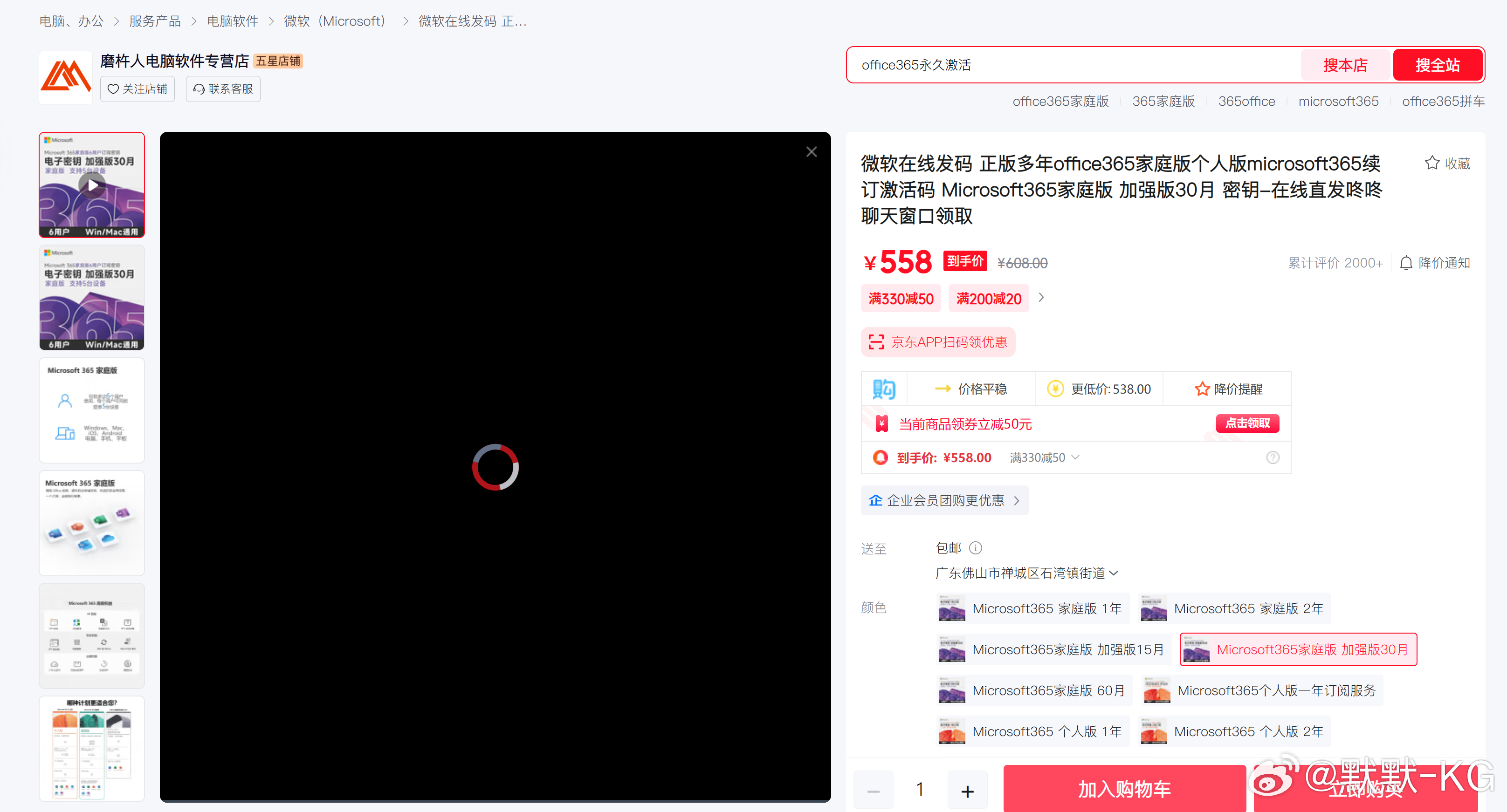Open the 广东佛山市禅城区石湾镇街道 address dropdown
Viewport: 1507px width, 812px height.
[1027, 573]
